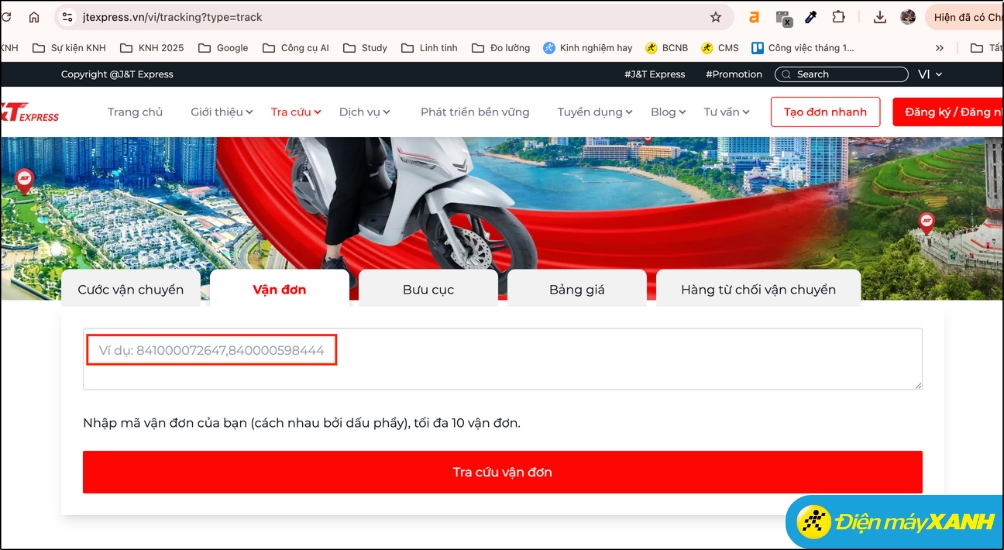Open site information icon in address bar
Image resolution: width=1004 pixels, height=550 pixels.
[x=67, y=17]
